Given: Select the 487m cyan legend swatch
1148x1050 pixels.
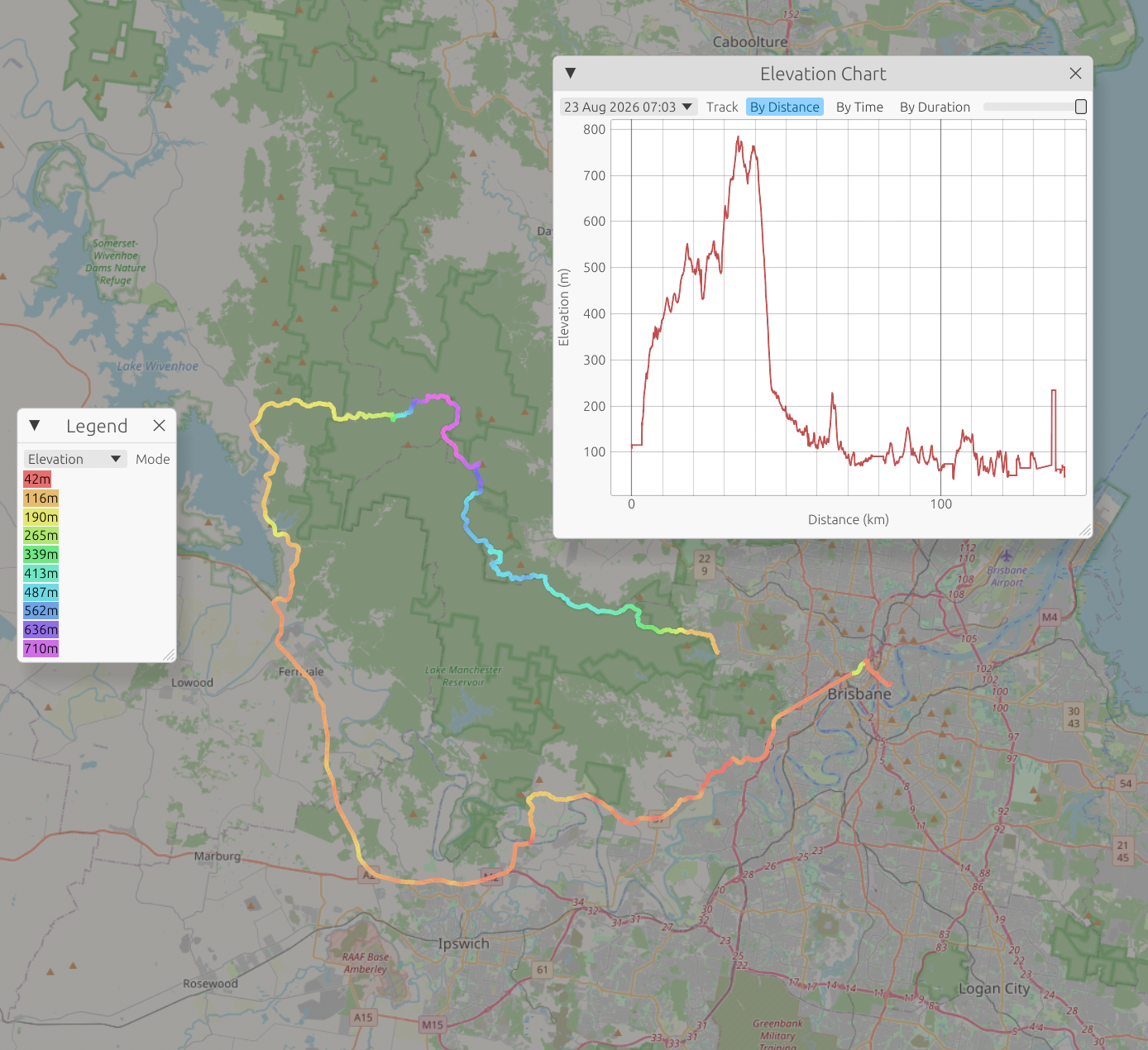Looking at the screenshot, I should (x=41, y=593).
